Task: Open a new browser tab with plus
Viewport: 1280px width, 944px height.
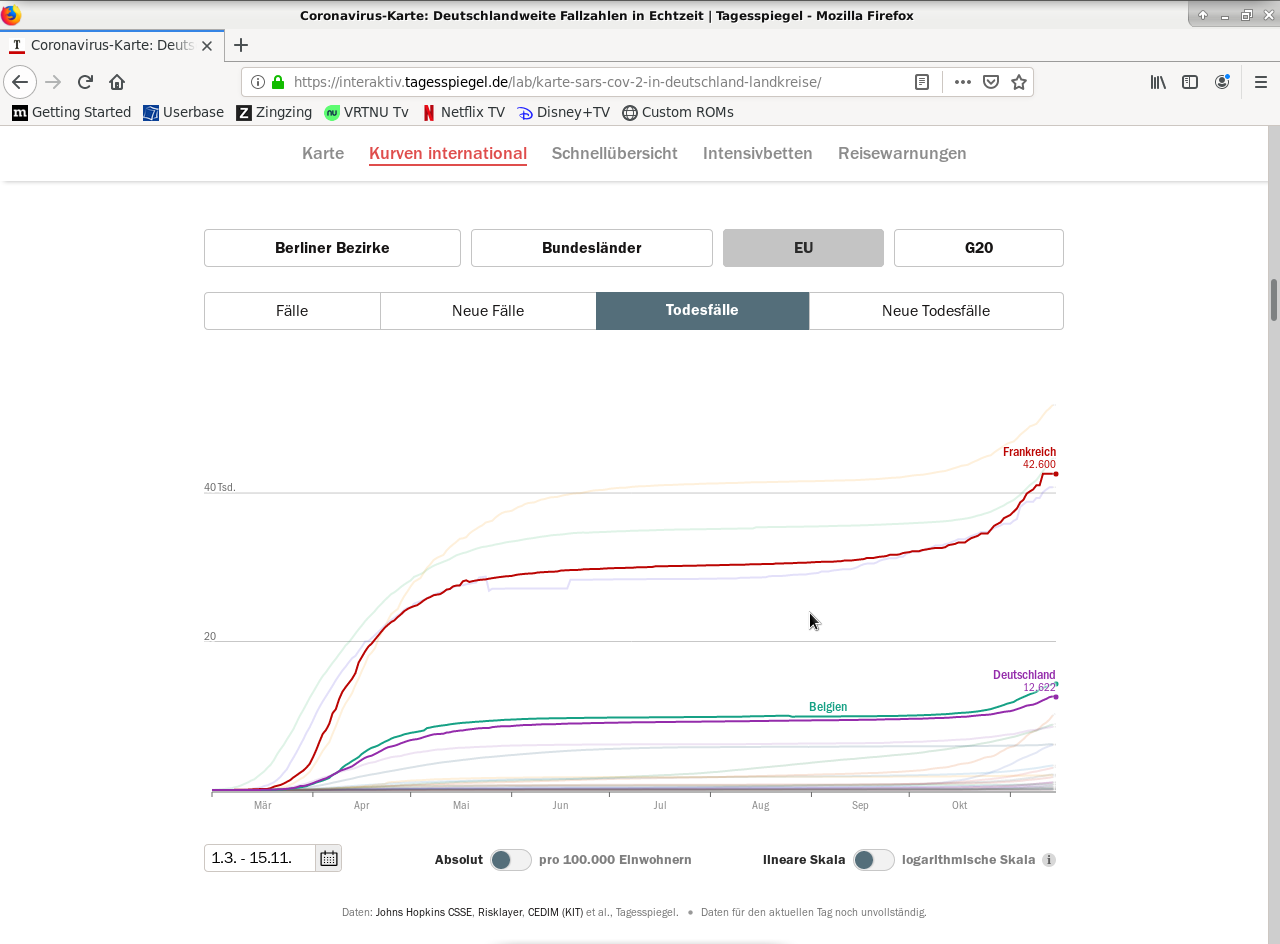Action: [241, 45]
